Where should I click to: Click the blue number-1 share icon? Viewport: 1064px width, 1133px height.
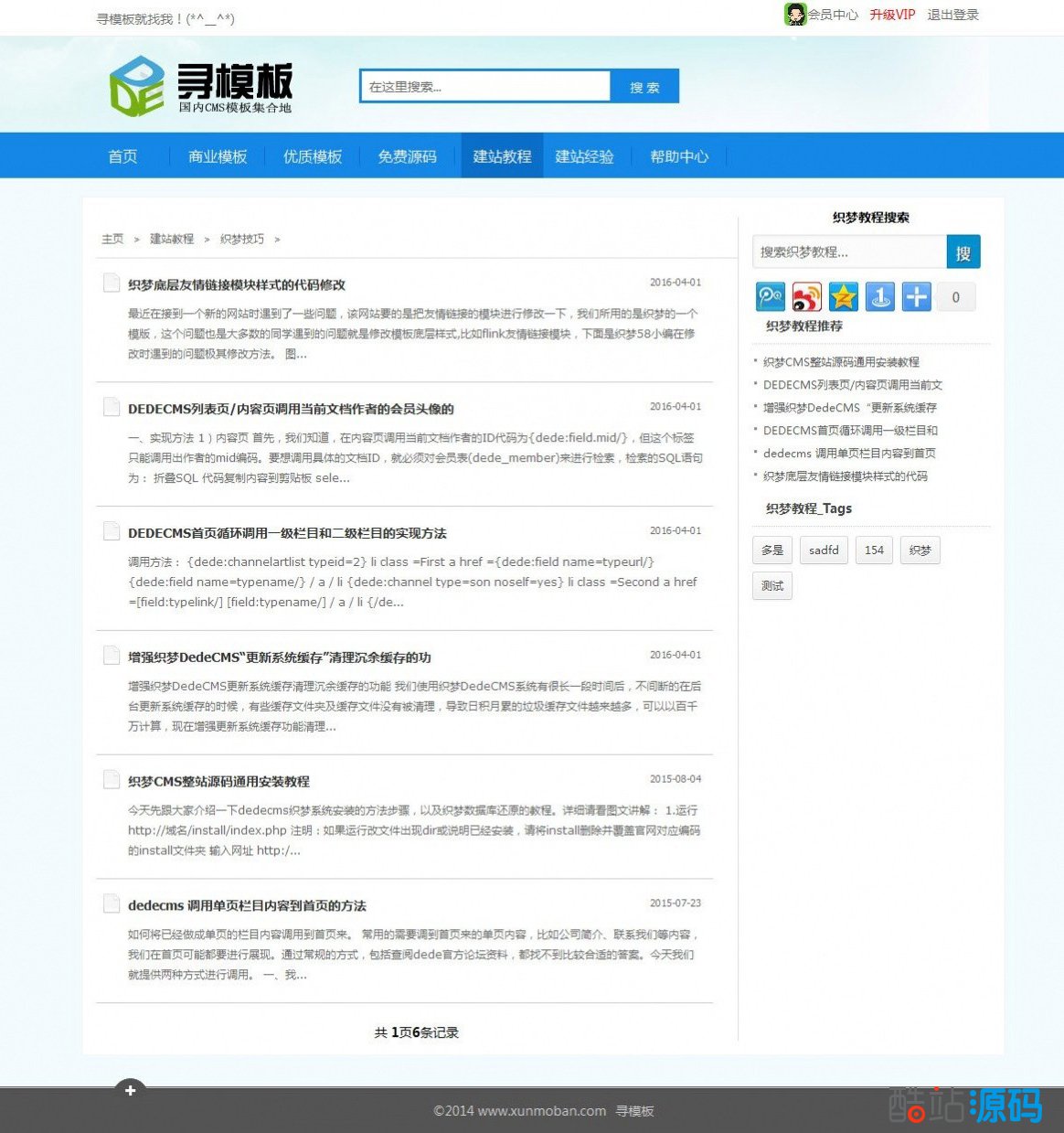879,296
